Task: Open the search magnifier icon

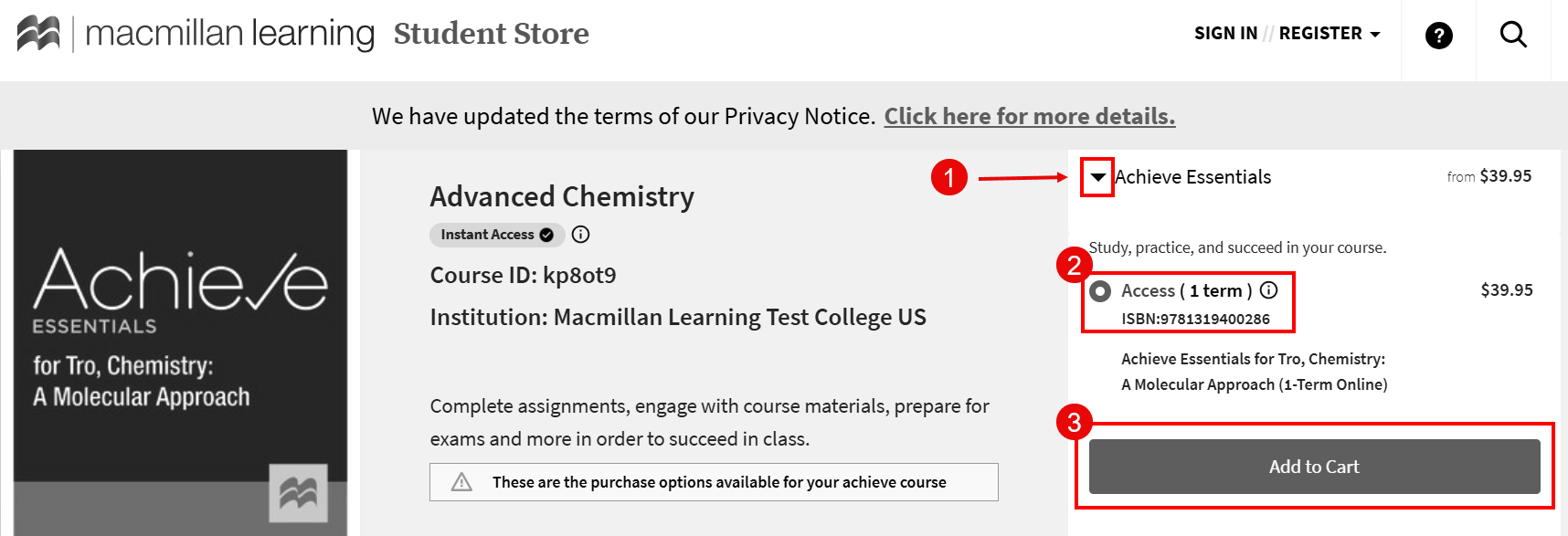Action: [x=1512, y=34]
